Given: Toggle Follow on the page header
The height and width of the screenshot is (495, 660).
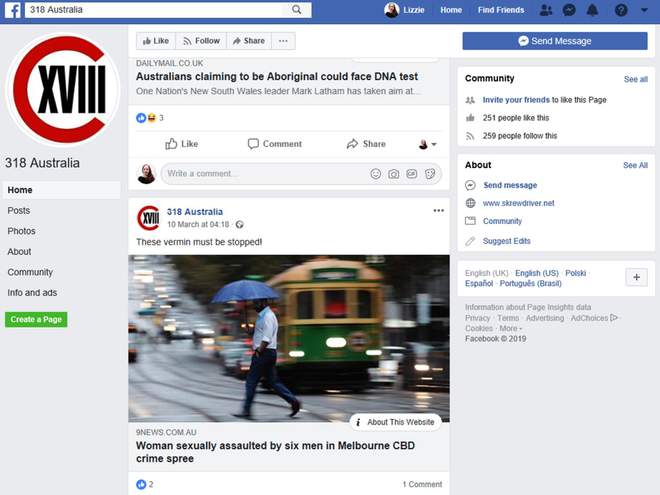Looking at the screenshot, I should [200, 41].
